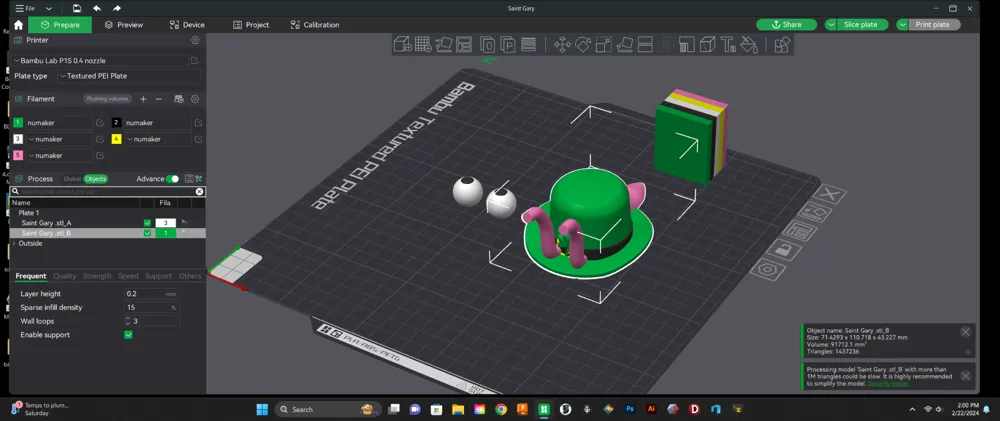1000x421 pixels.
Task: Edit the Bambu Lab P1S printer preset
Action: click(195, 61)
